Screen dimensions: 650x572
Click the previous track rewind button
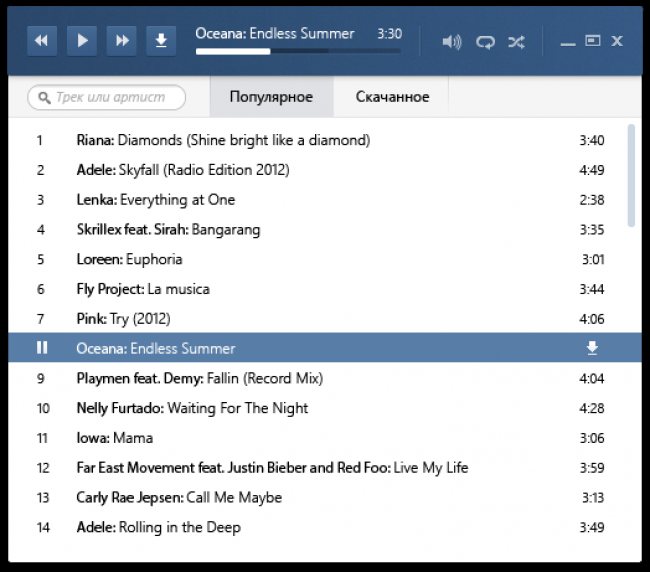pos(42,41)
